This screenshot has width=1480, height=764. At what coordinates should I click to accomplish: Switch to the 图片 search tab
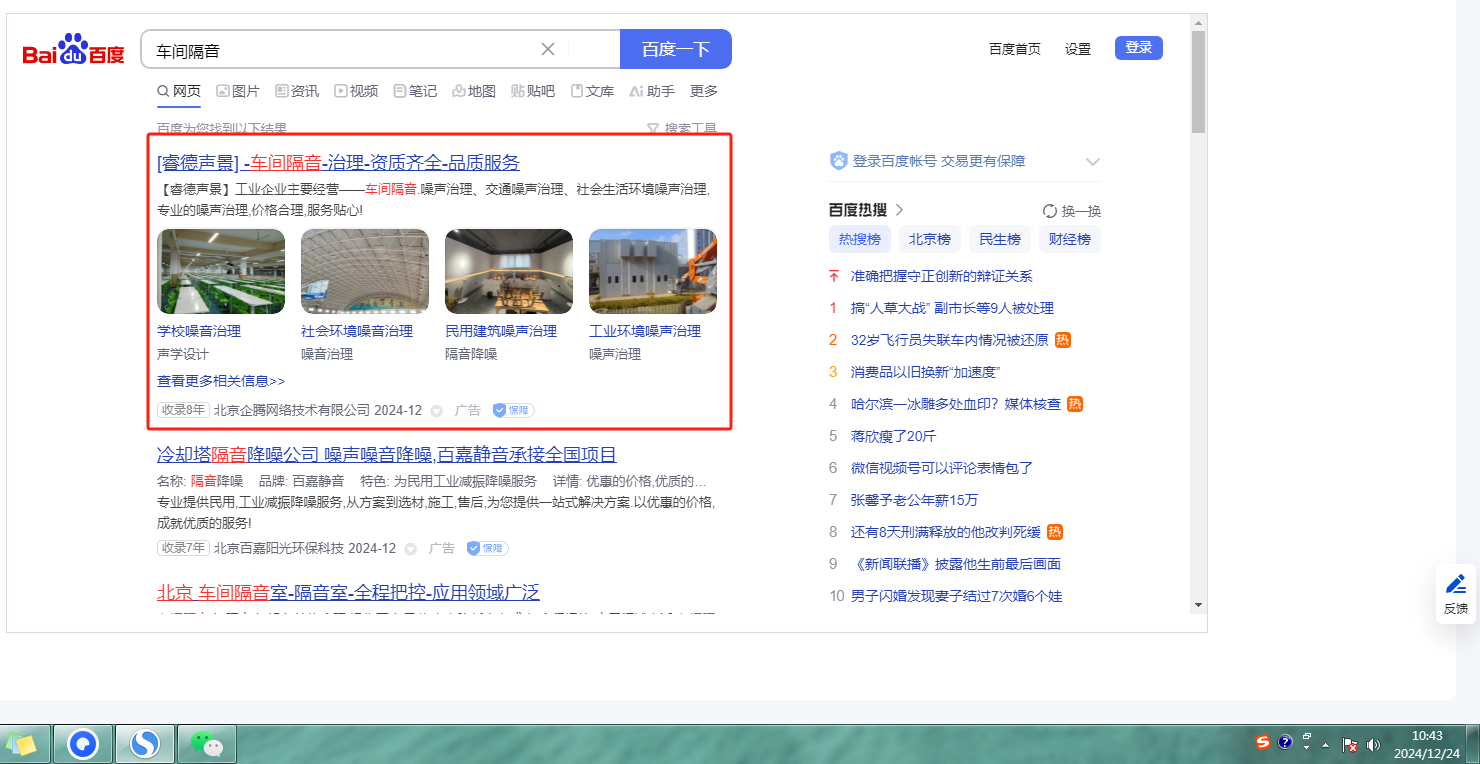tap(238, 91)
